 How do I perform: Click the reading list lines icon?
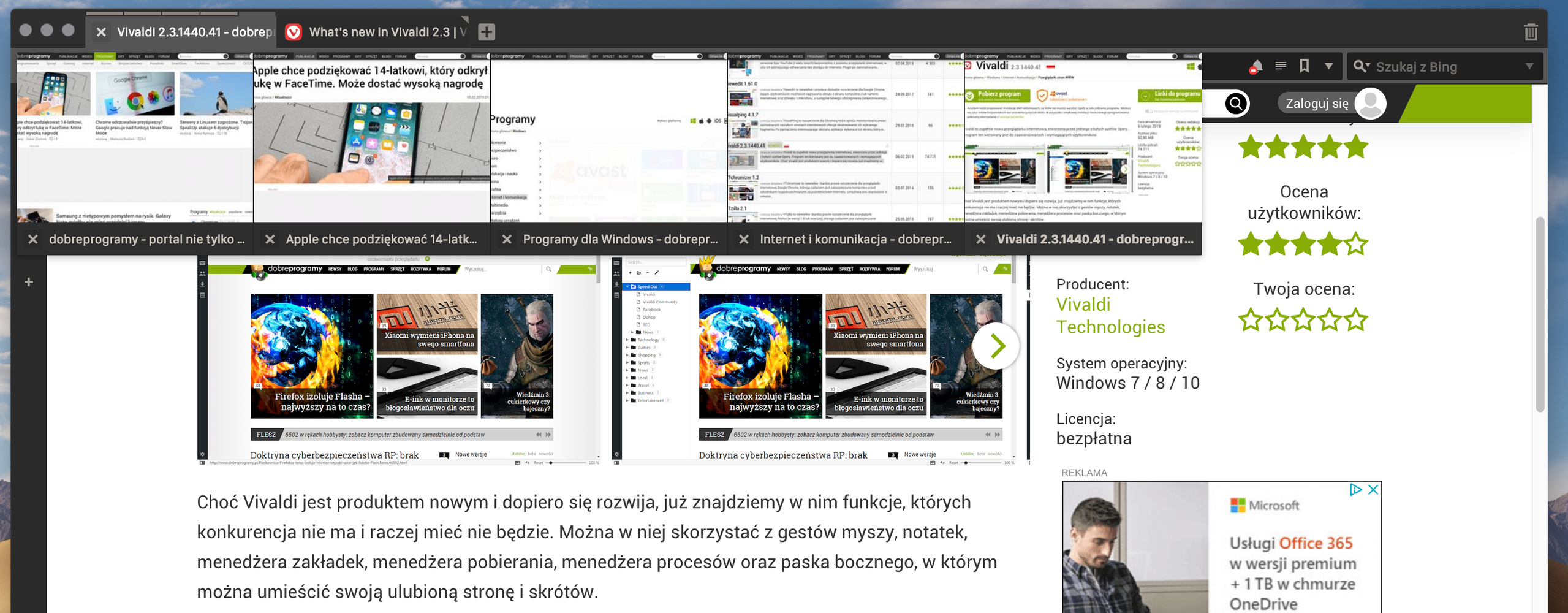pos(1280,66)
